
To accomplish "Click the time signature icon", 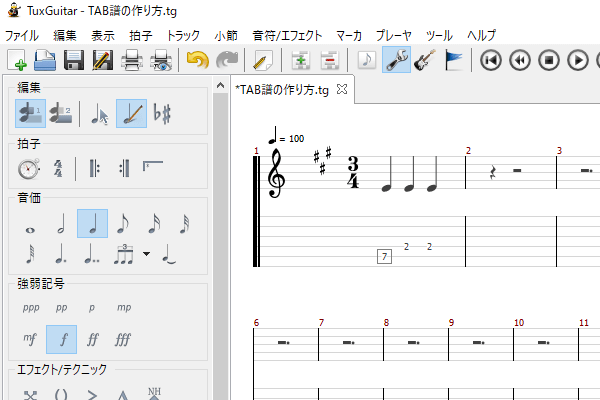I will 60,169.
